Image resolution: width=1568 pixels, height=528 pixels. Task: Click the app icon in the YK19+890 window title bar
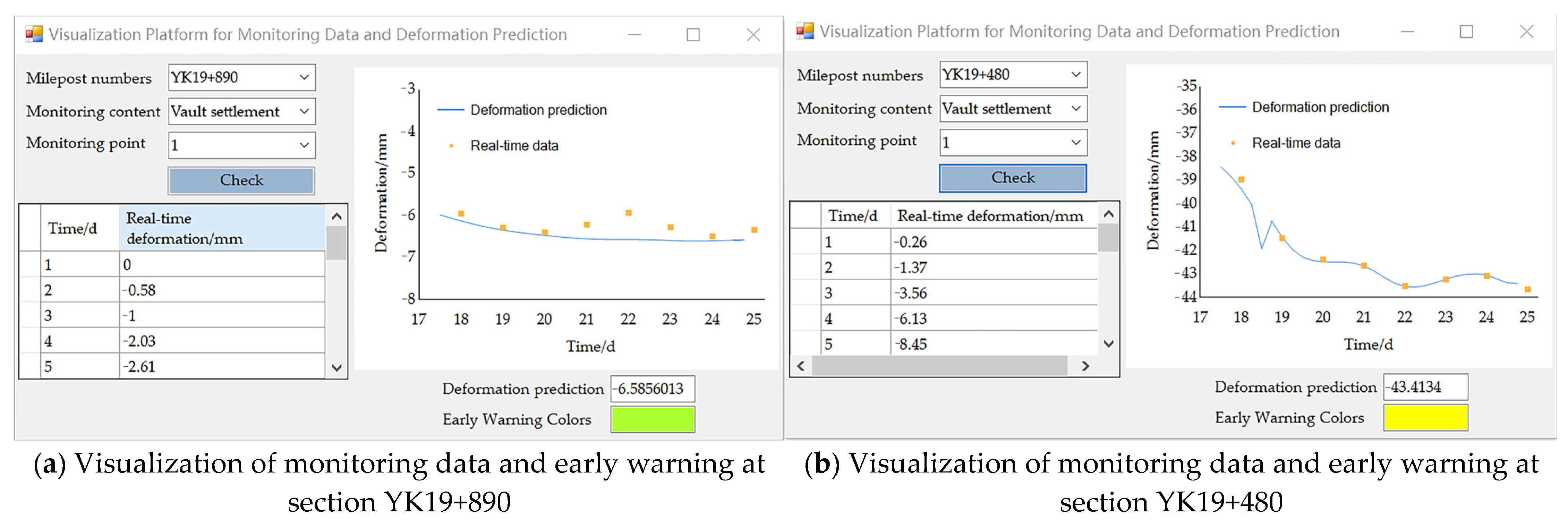(34, 34)
